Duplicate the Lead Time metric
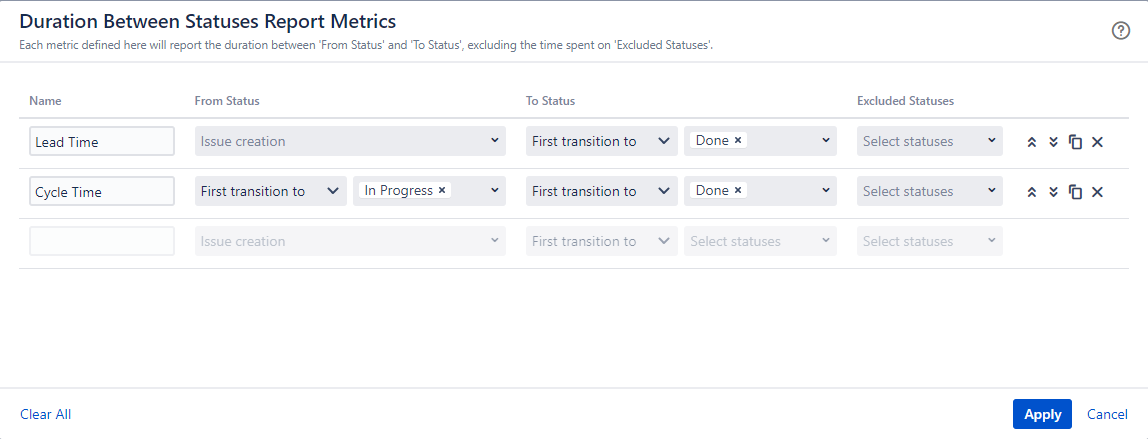Image resolution: width=1148 pixels, height=439 pixels. coord(1075,142)
